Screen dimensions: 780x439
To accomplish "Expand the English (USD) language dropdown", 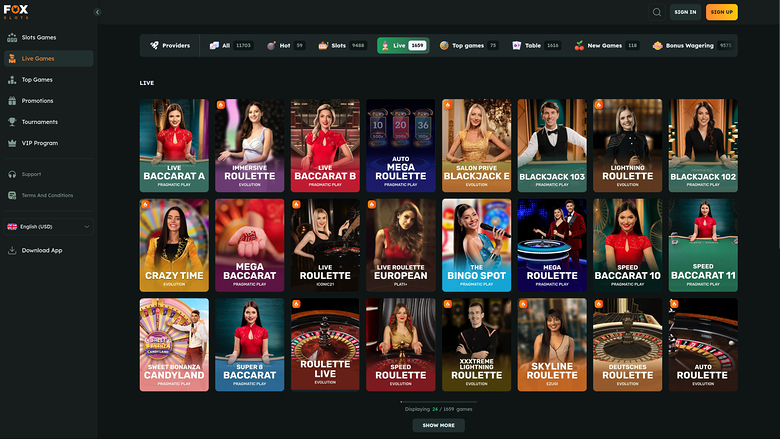I will (48, 227).
